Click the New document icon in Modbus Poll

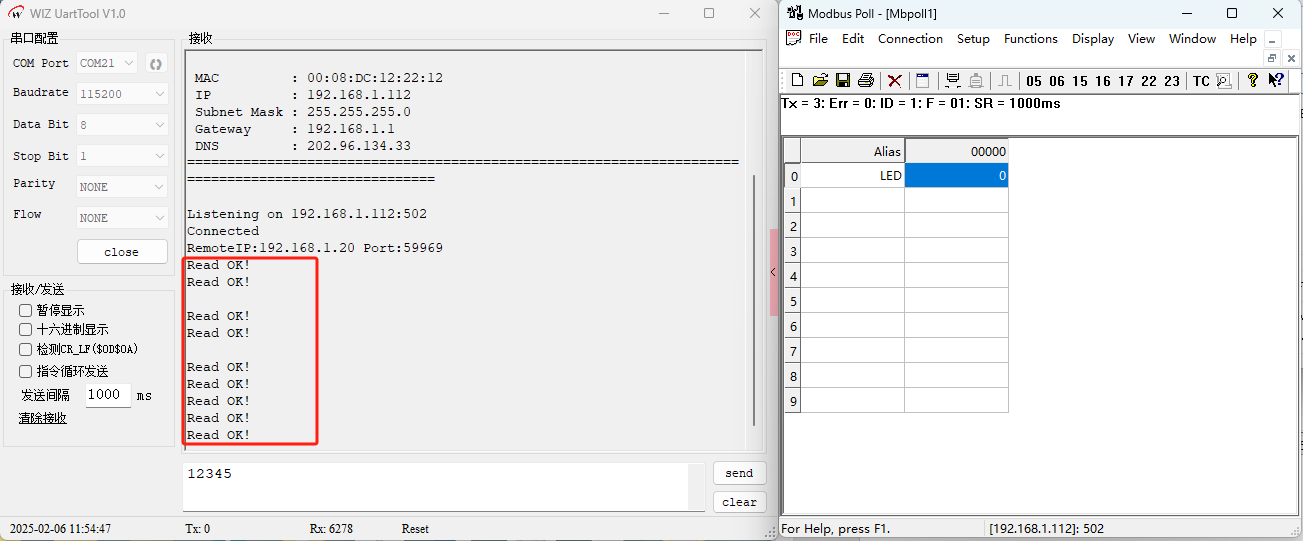pyautogui.click(x=797, y=81)
